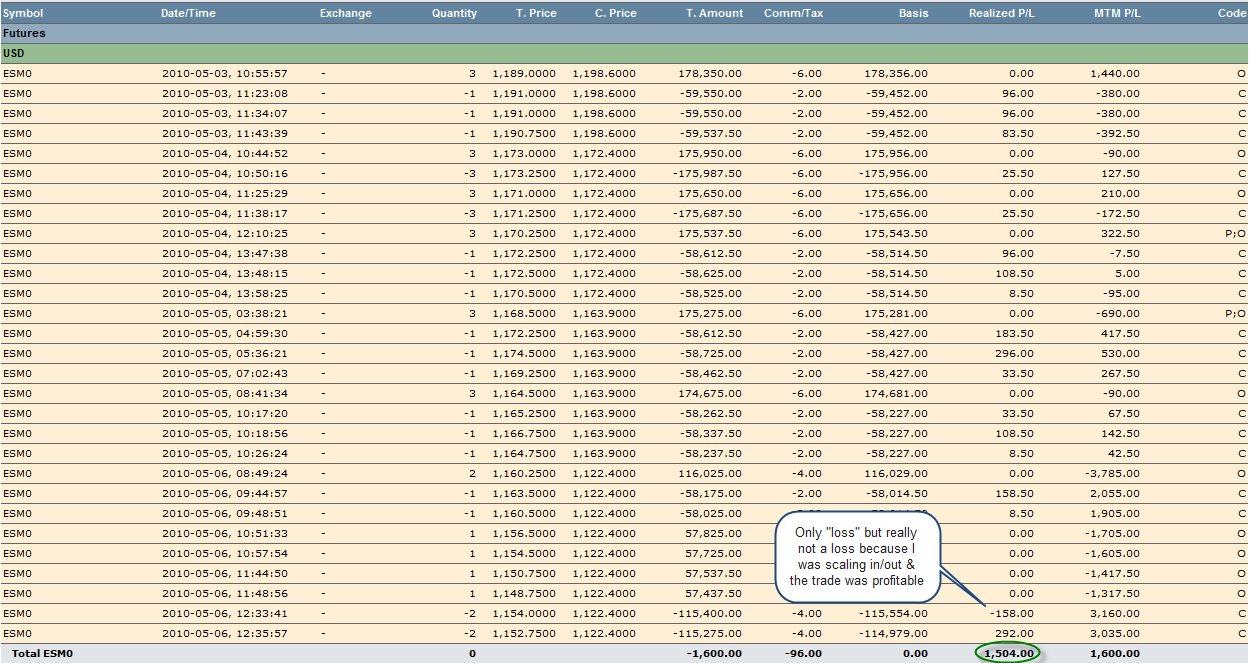Click the T. Price column header
The image size is (1249, 663).
click(x=536, y=13)
